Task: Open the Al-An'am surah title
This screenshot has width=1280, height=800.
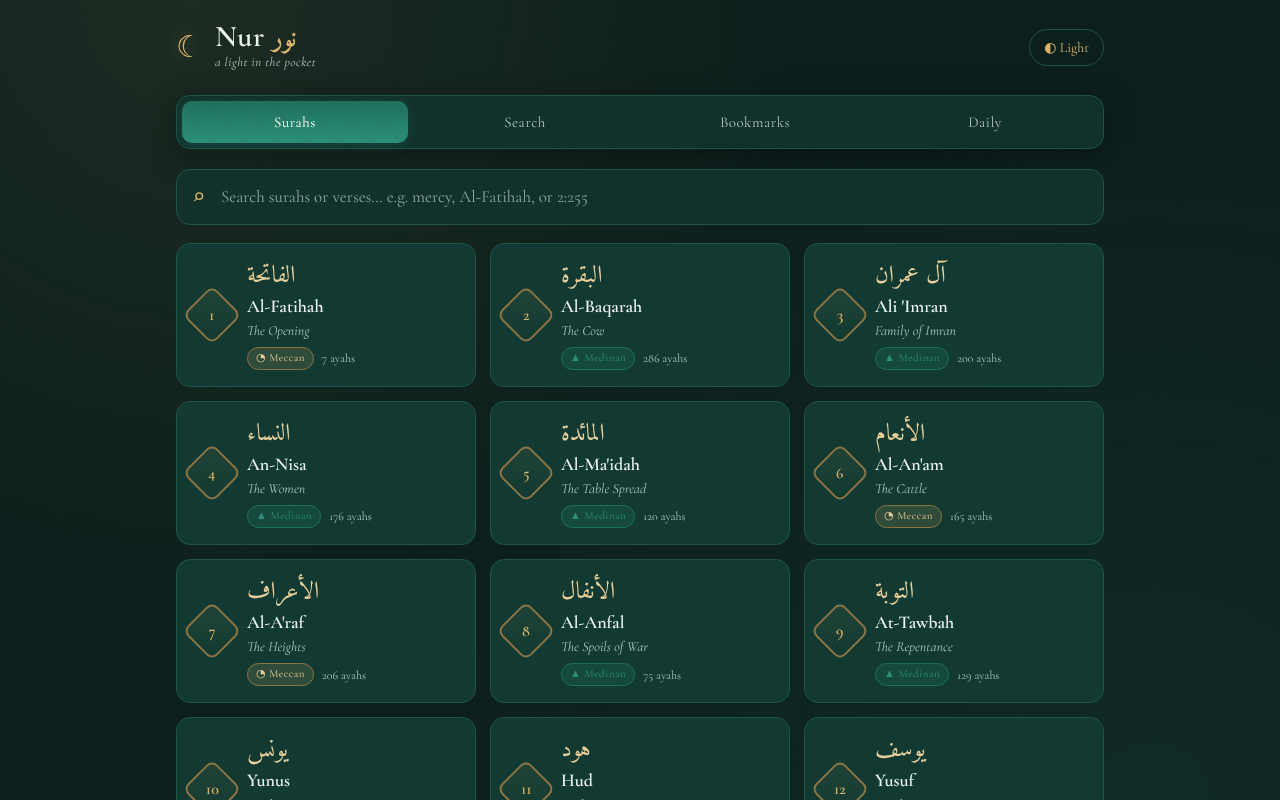Action: click(909, 464)
